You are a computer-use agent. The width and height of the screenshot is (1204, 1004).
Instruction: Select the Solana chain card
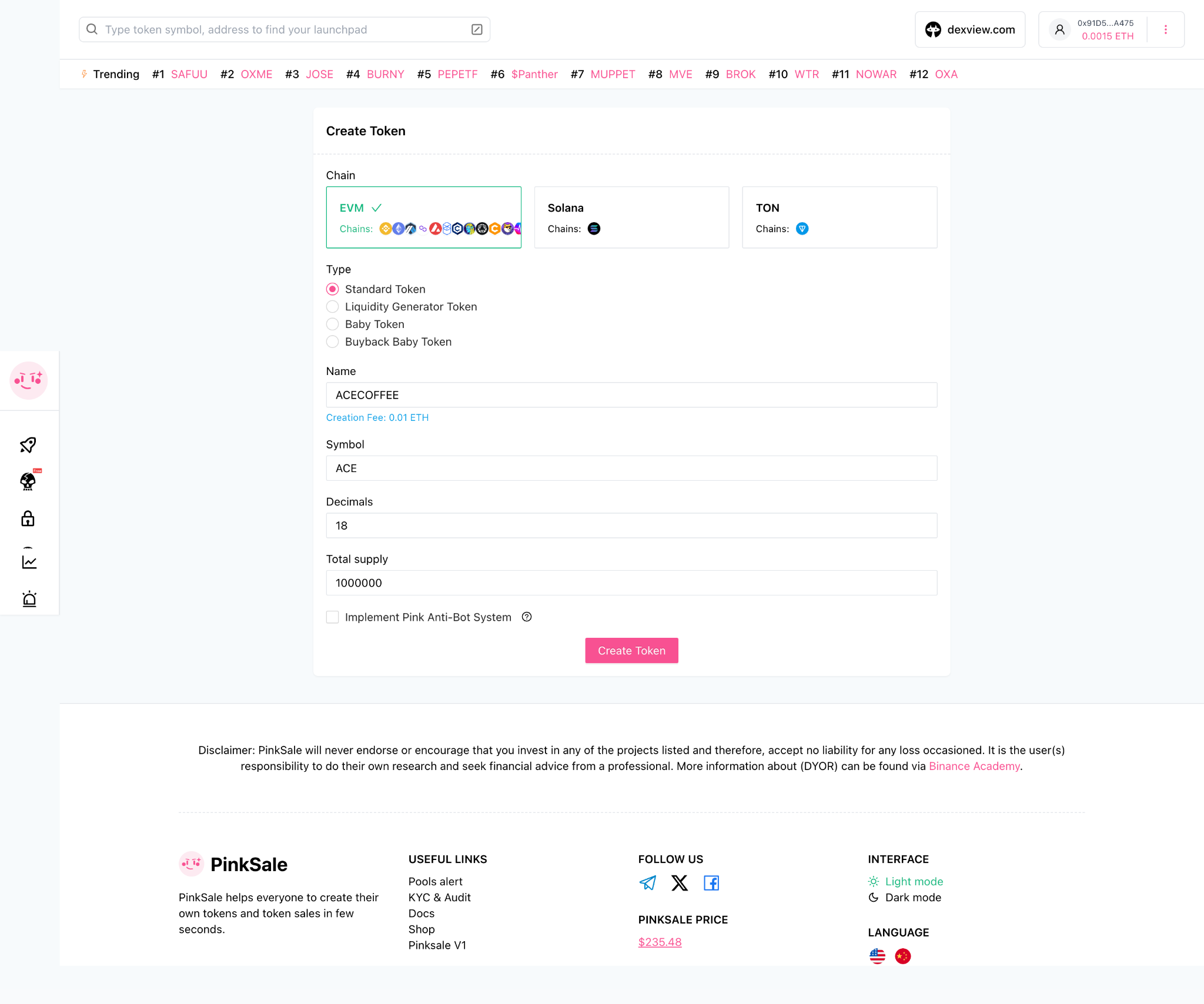coord(631,217)
